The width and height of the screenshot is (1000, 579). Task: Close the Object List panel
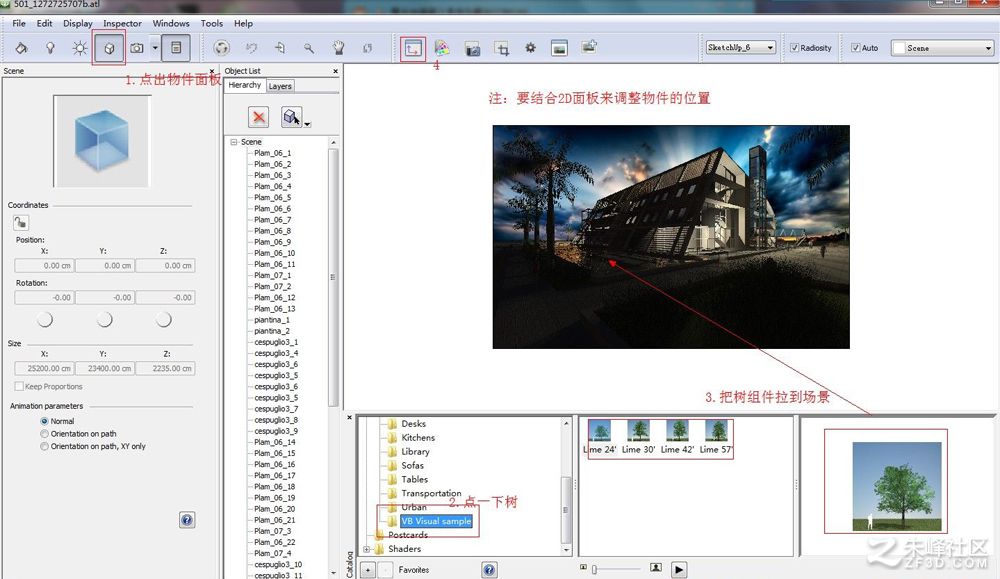pos(335,71)
